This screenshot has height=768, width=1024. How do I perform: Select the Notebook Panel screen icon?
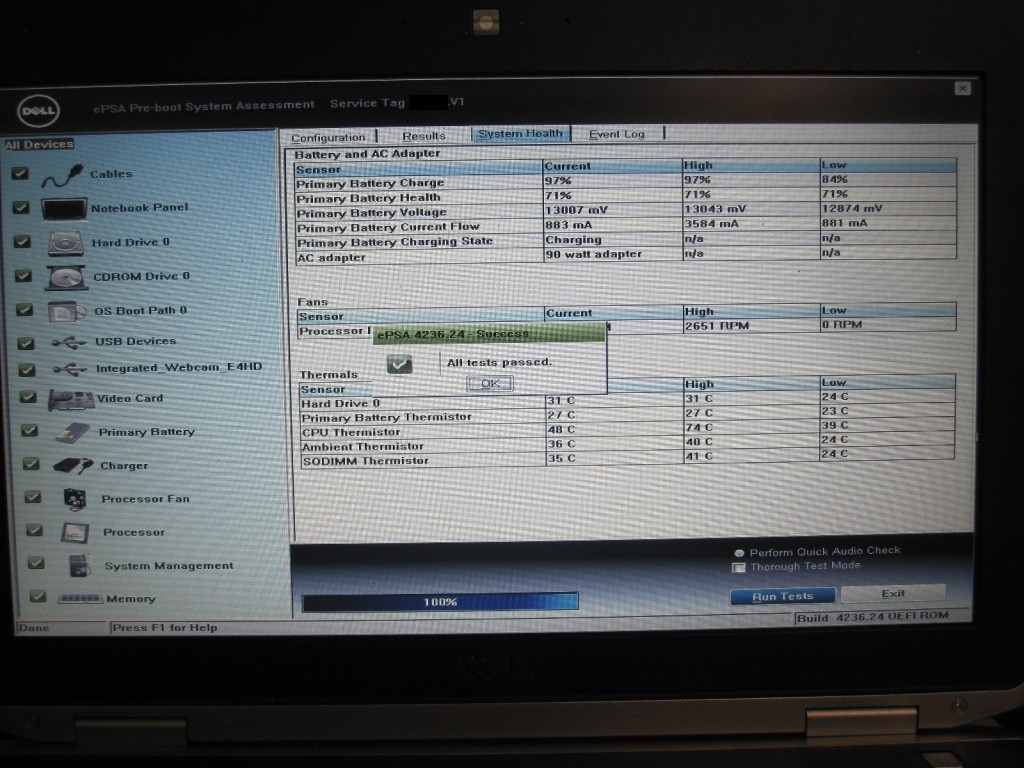coord(64,209)
